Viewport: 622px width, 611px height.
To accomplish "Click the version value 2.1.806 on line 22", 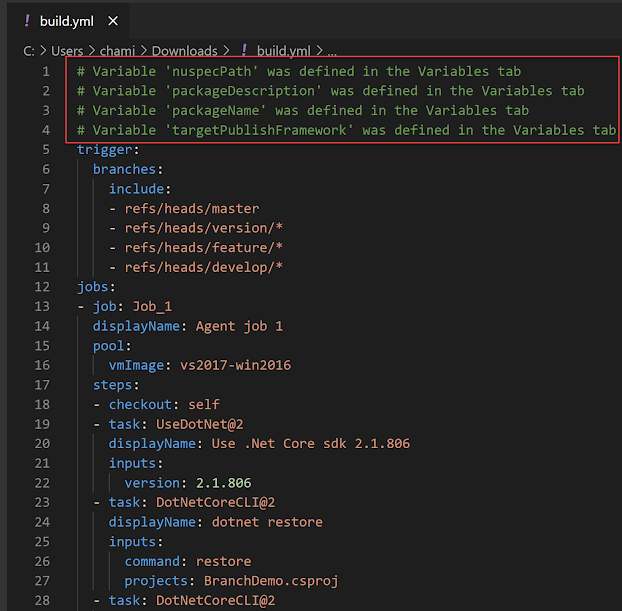I will pyautogui.click(x=223, y=483).
